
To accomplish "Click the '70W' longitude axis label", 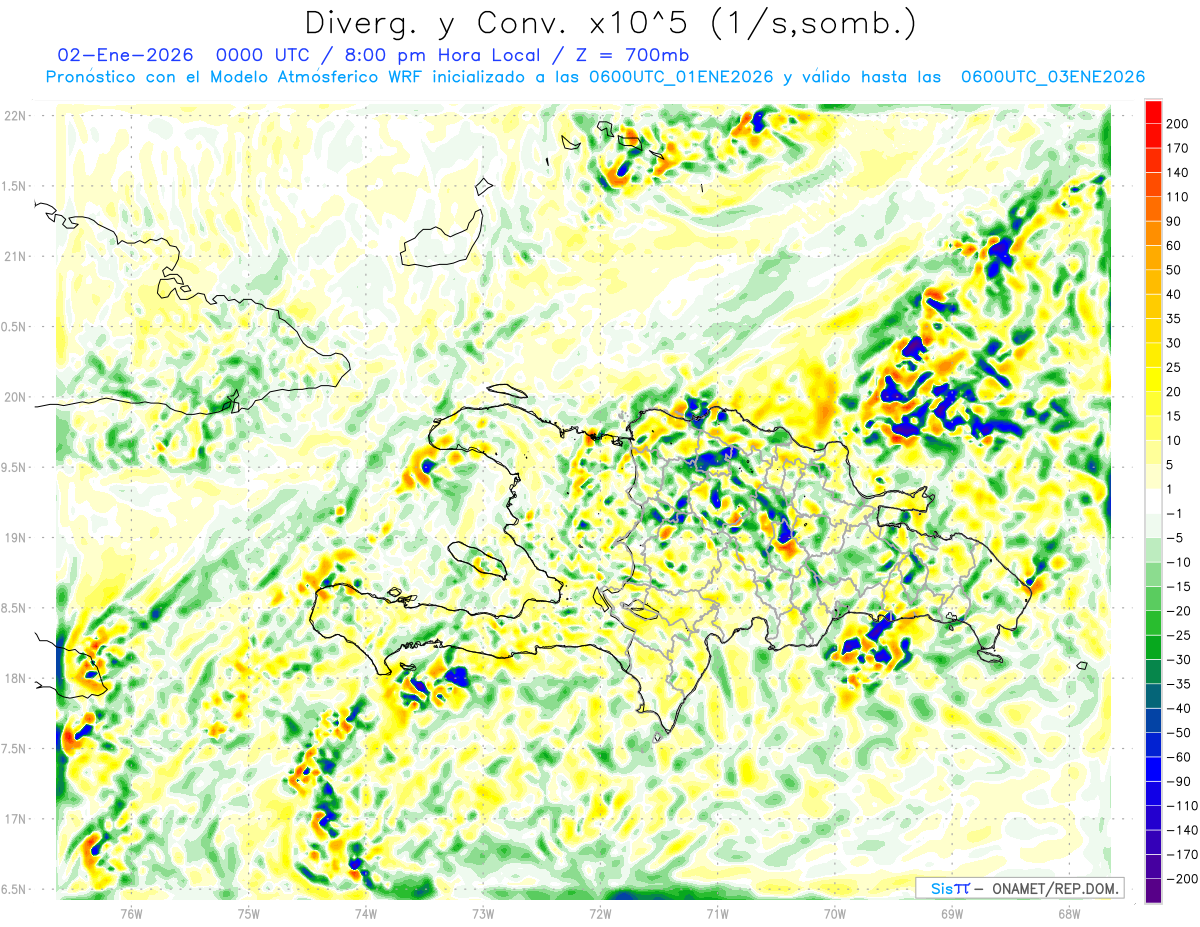I will coord(834,913).
